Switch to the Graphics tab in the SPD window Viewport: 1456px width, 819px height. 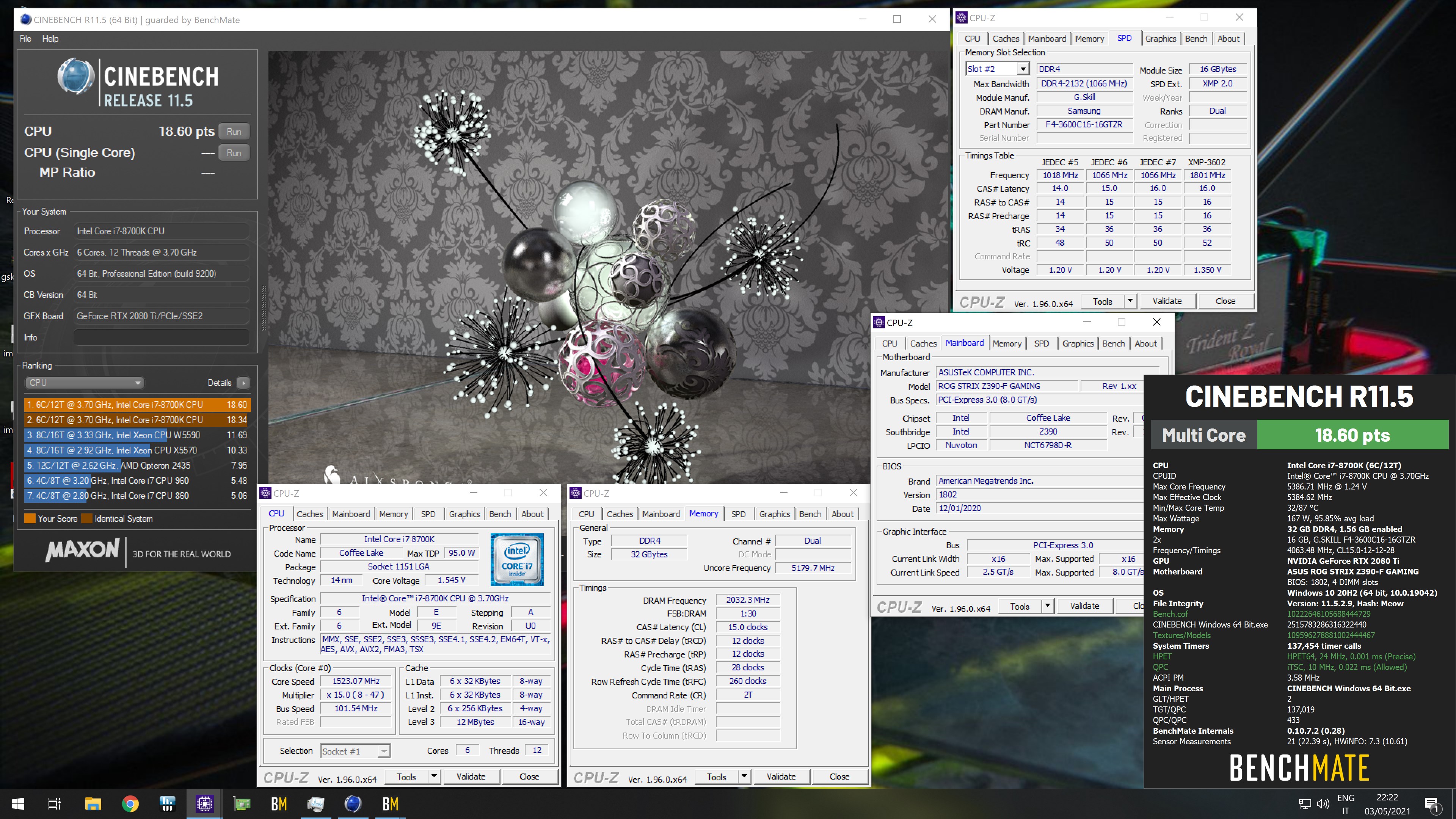[x=1160, y=38]
